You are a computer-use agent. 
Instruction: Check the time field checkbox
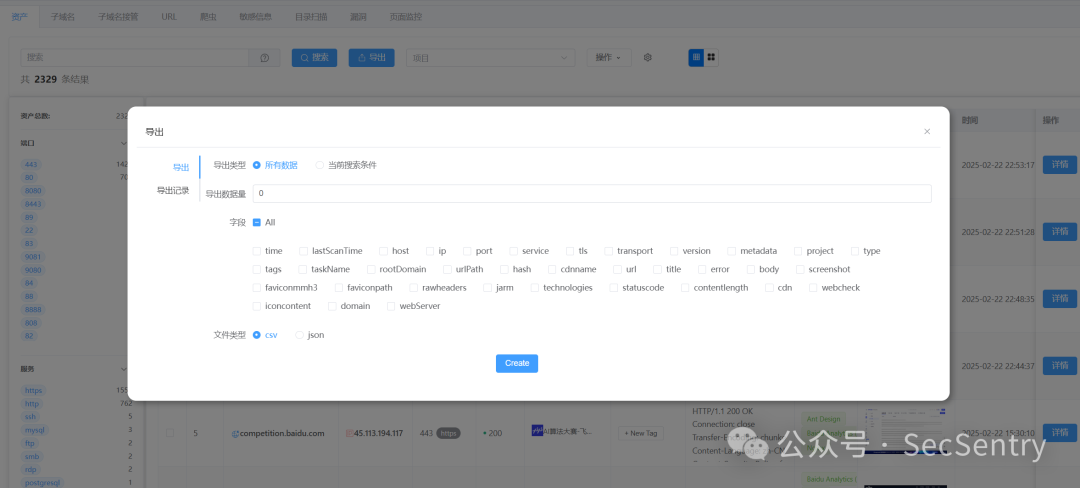pos(257,251)
